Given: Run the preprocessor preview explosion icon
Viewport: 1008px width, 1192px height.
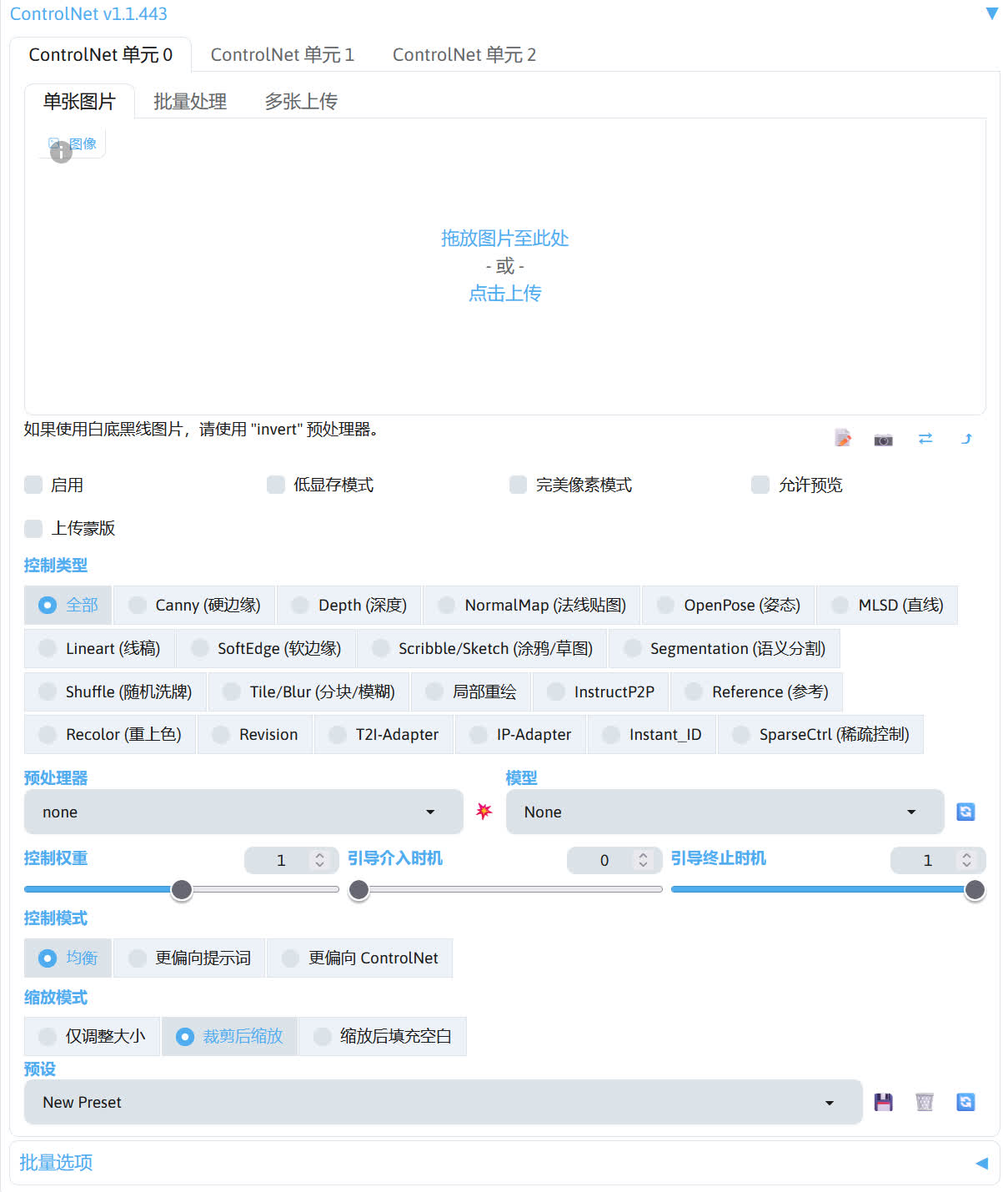Looking at the screenshot, I should [483, 811].
